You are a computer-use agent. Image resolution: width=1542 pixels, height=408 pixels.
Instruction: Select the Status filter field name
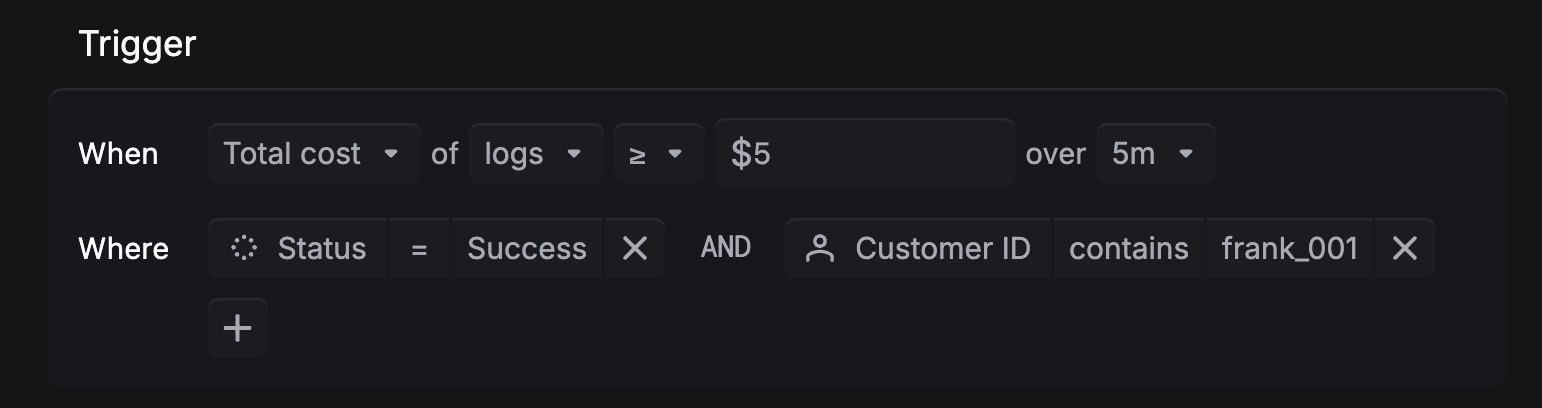coord(321,248)
